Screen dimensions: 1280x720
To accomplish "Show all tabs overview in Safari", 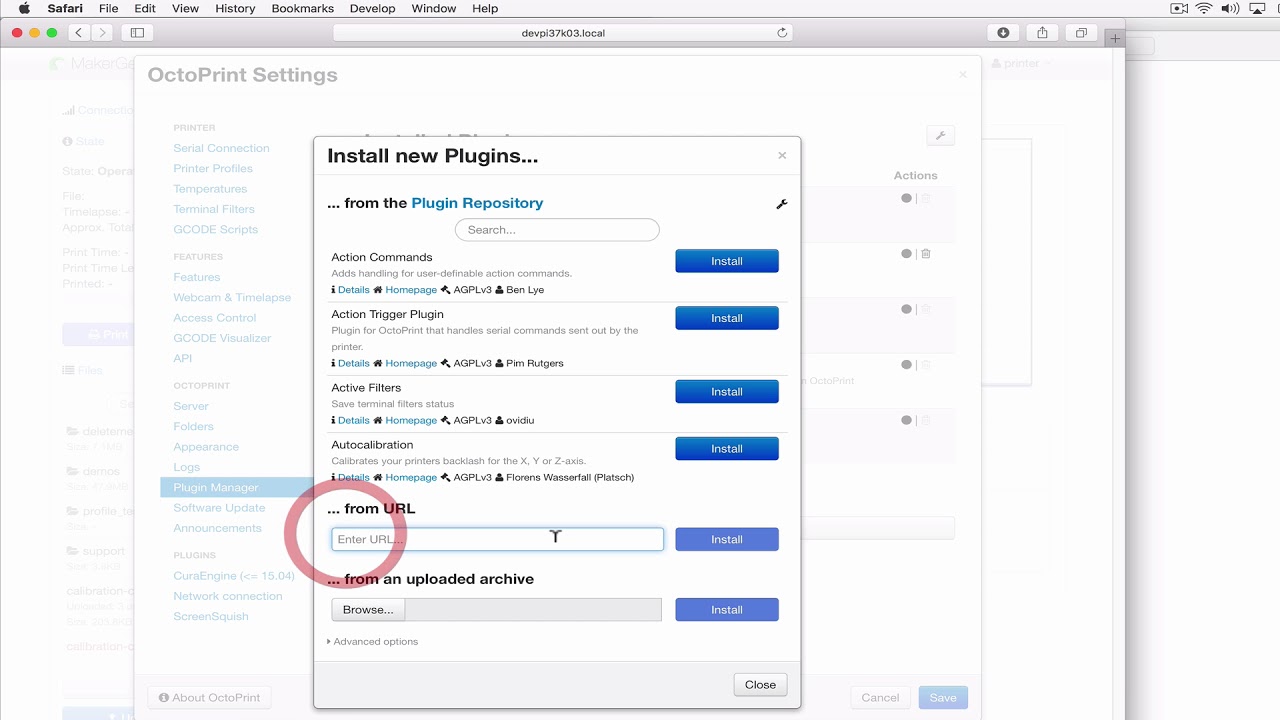I will [x=1081, y=33].
